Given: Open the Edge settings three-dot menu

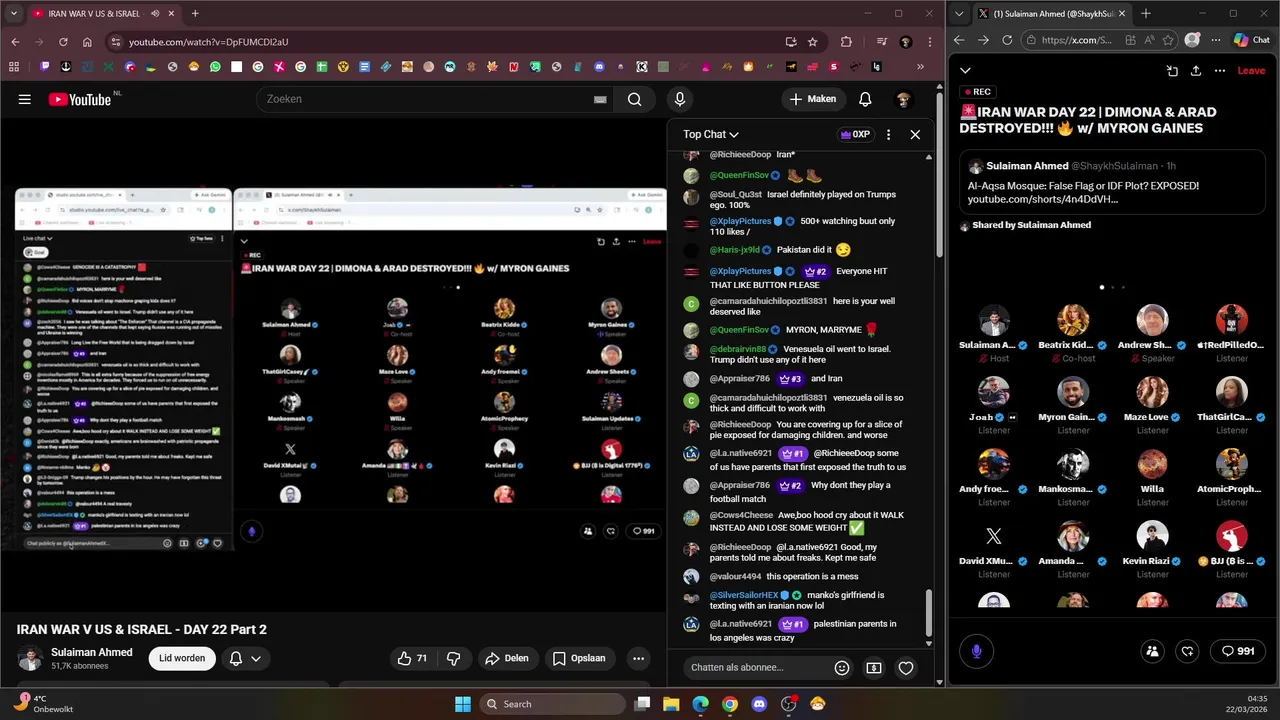Looking at the screenshot, I should (1216, 40).
